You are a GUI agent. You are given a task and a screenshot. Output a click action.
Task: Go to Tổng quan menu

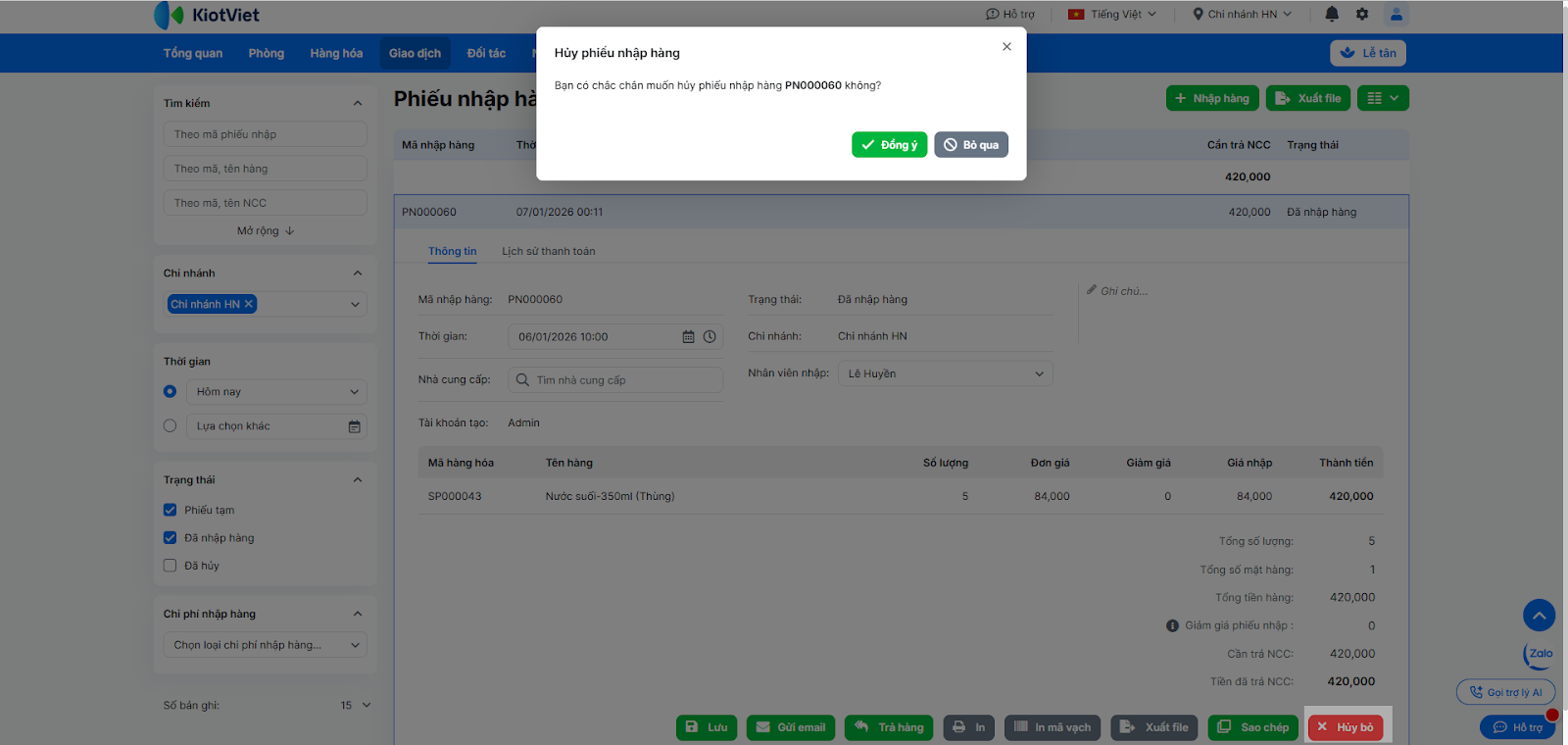point(193,53)
